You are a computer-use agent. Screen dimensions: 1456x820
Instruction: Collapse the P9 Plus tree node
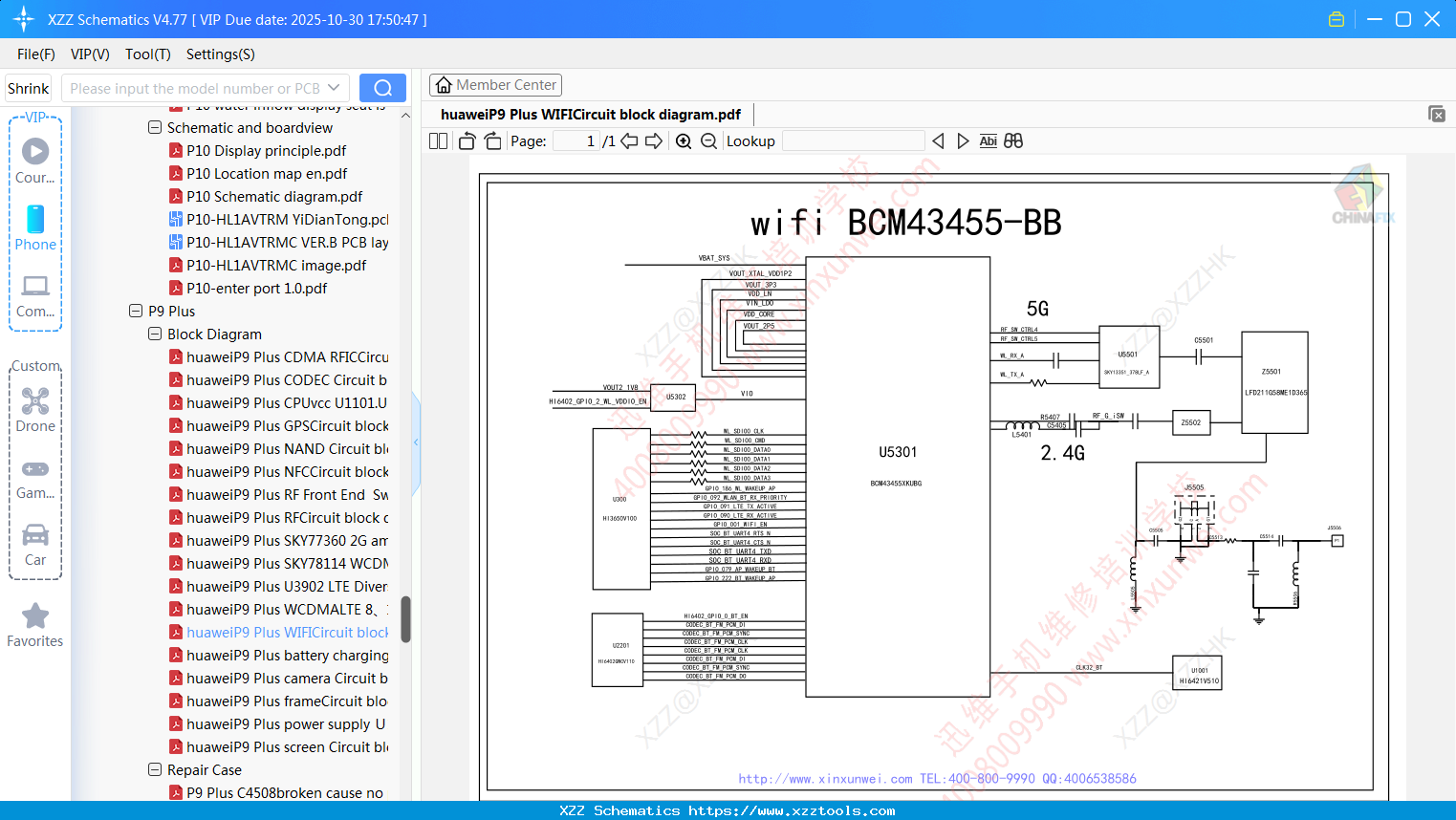pos(136,311)
